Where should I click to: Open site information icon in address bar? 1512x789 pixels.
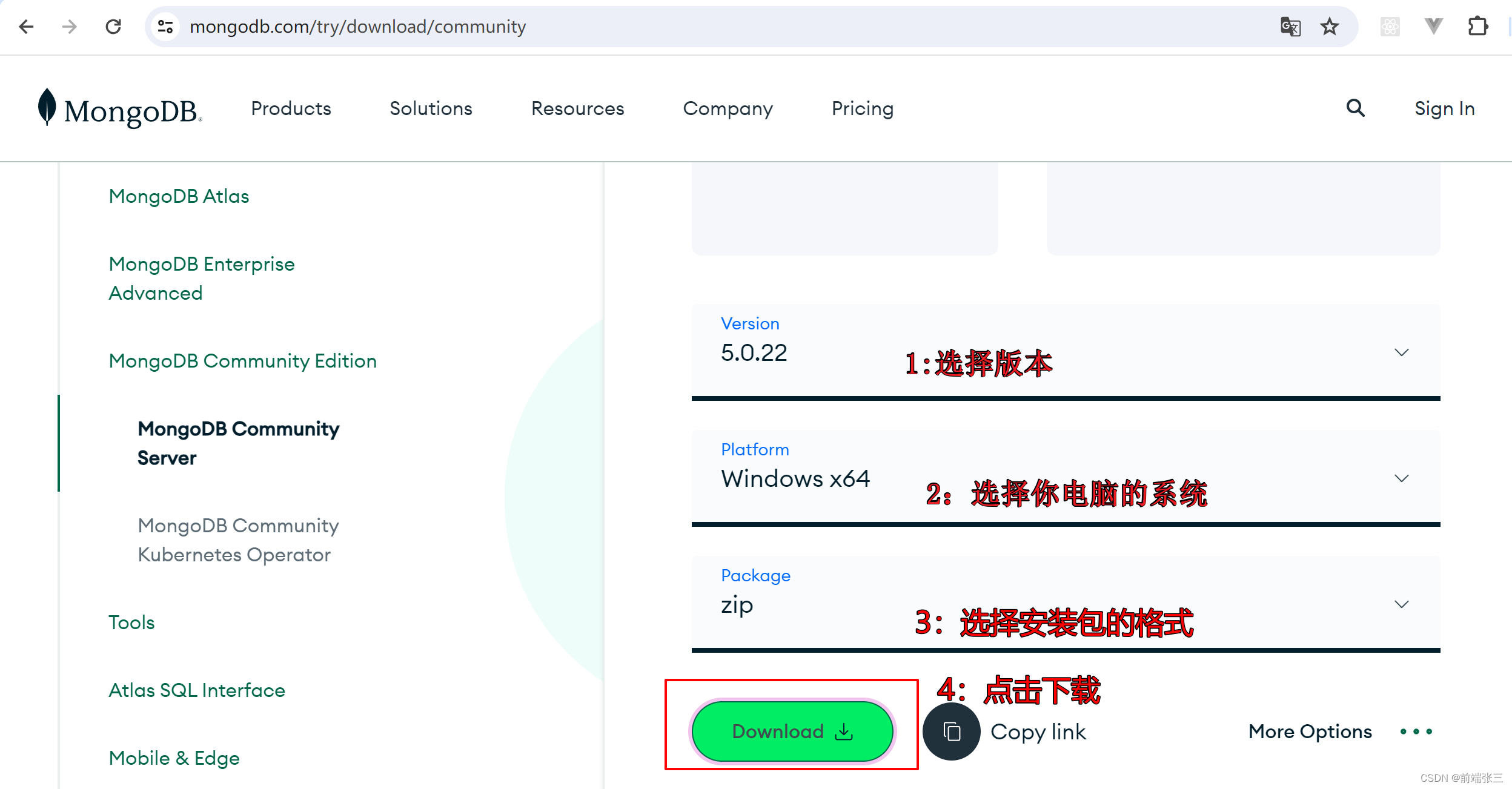coord(165,27)
